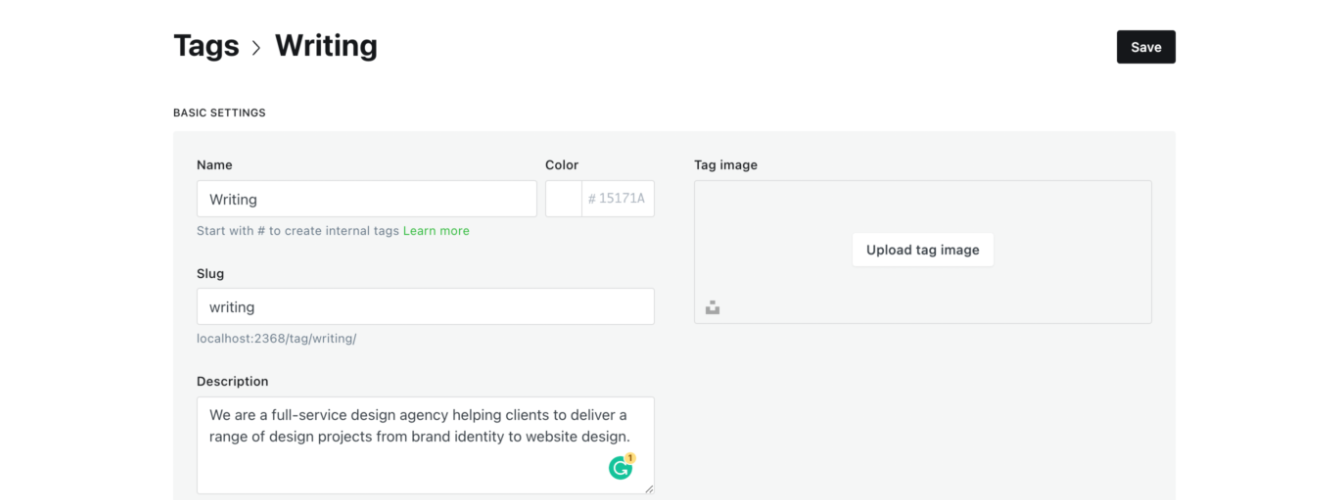Click the Tag image label
Viewport: 1336px width, 500px height.
click(x=726, y=165)
